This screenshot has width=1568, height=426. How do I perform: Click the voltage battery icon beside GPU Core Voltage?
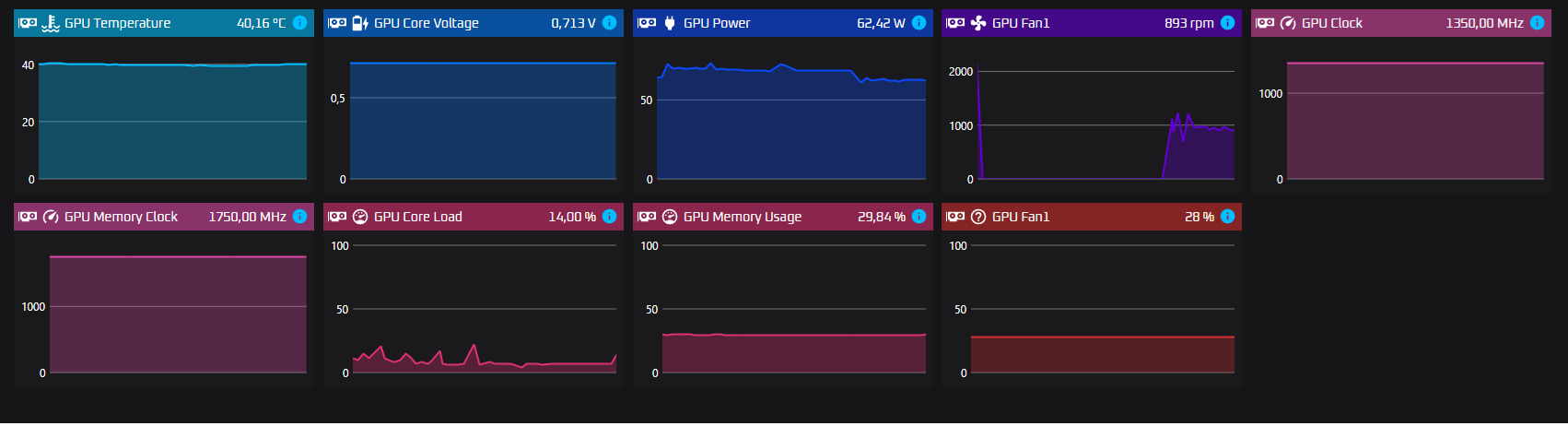coord(360,23)
